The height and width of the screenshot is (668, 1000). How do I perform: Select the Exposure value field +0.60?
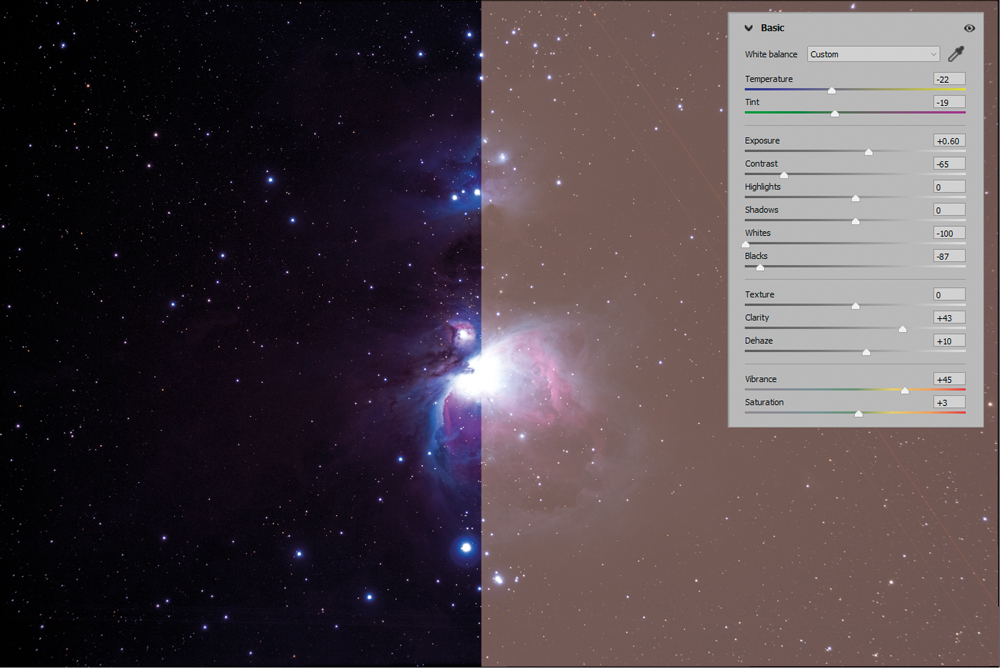(x=949, y=141)
